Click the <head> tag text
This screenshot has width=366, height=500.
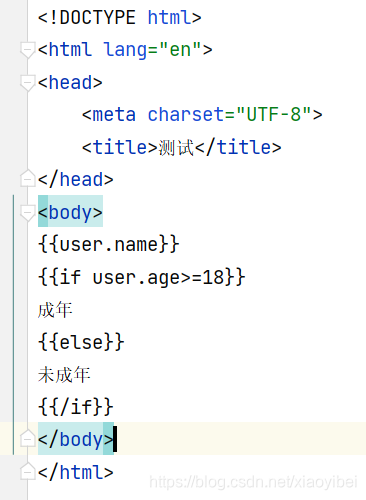[70, 83]
